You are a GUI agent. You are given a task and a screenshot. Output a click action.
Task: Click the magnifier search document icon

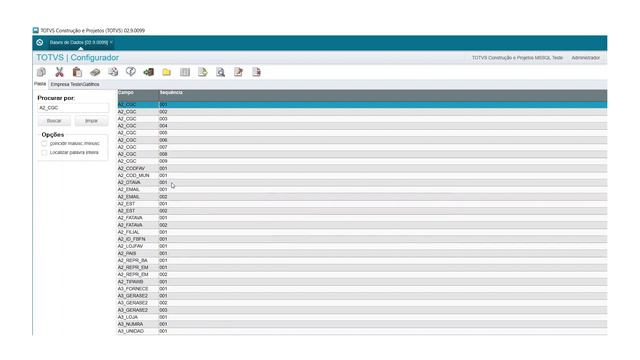220,72
